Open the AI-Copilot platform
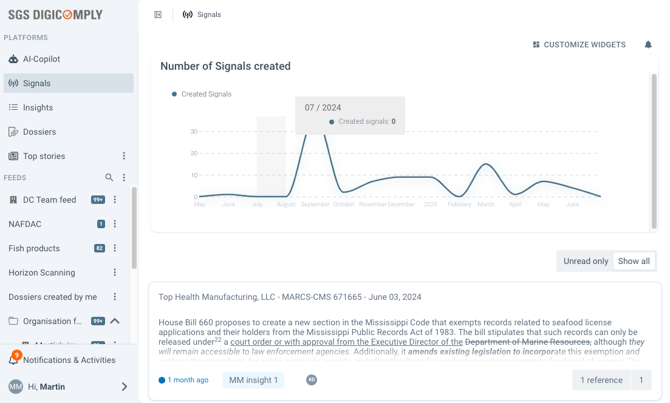Screen dimensions: 670x403 (x=41, y=59)
